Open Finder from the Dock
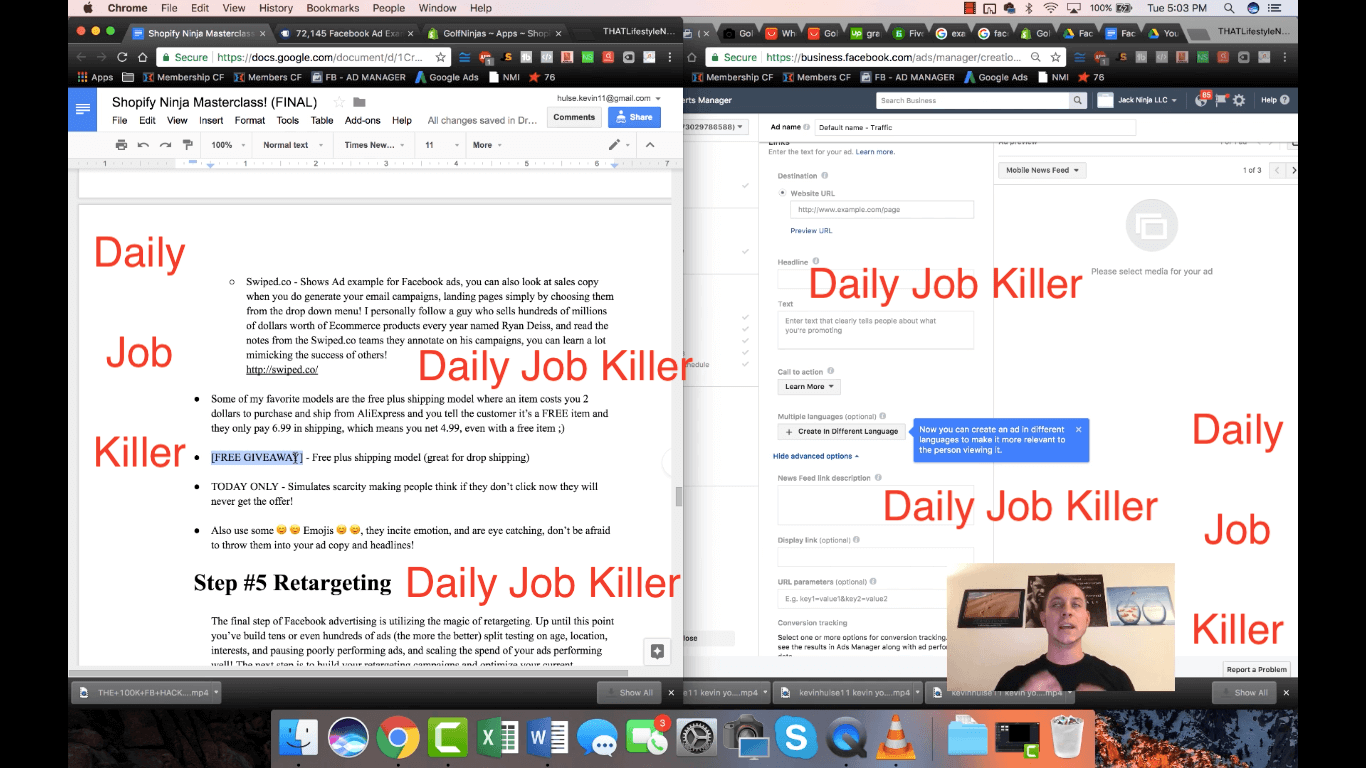Screen dimensions: 1366x768 coord(299,739)
